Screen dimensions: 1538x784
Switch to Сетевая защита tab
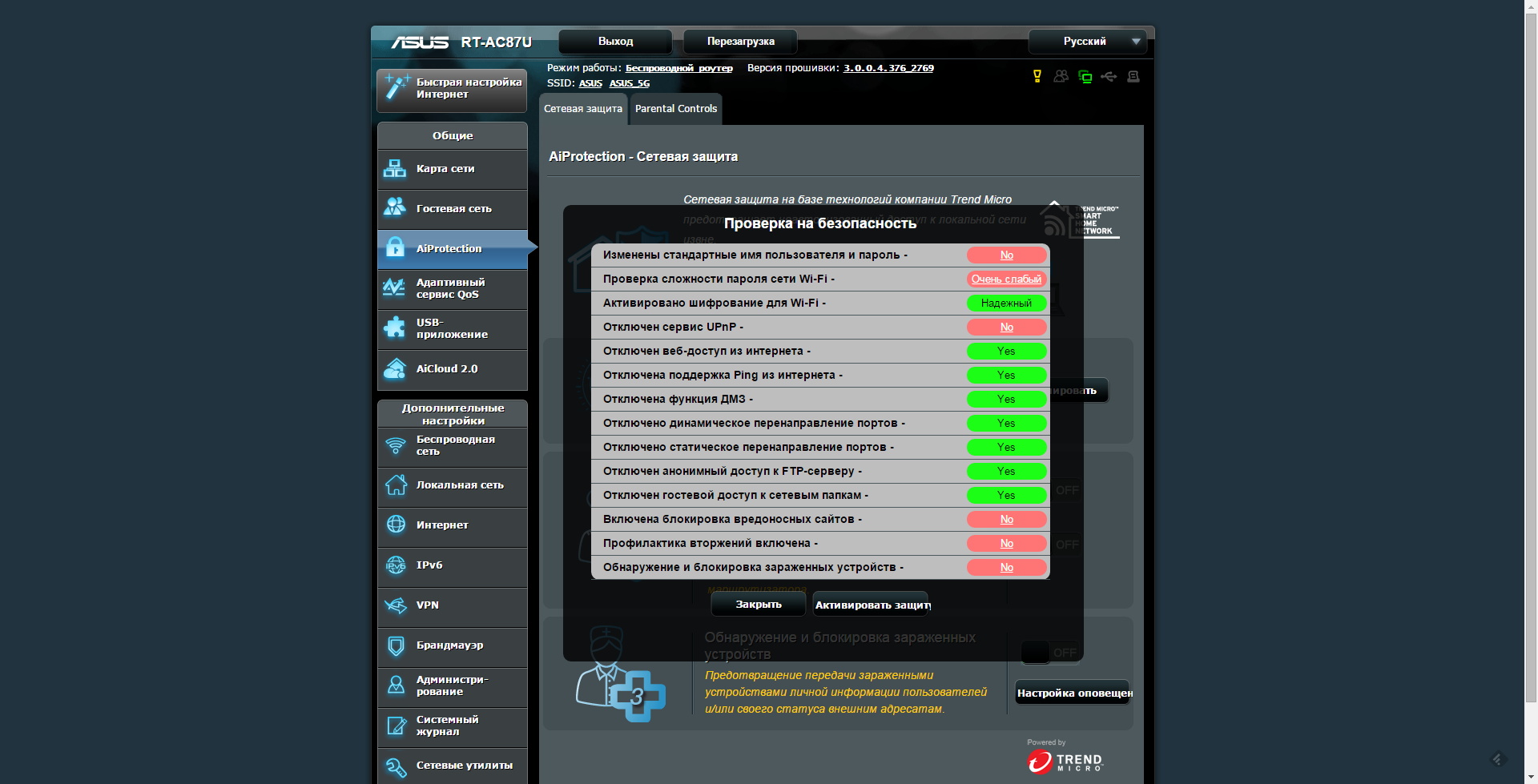click(583, 109)
